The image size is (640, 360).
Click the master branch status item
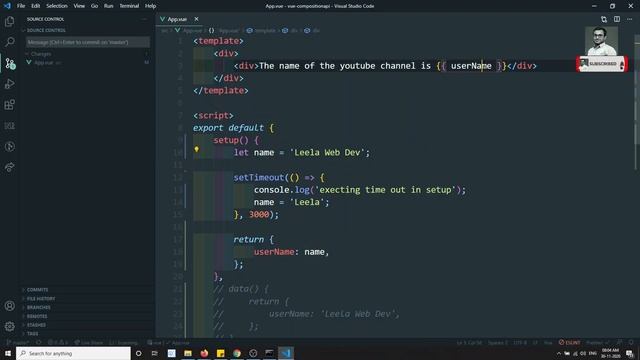pos(17,342)
